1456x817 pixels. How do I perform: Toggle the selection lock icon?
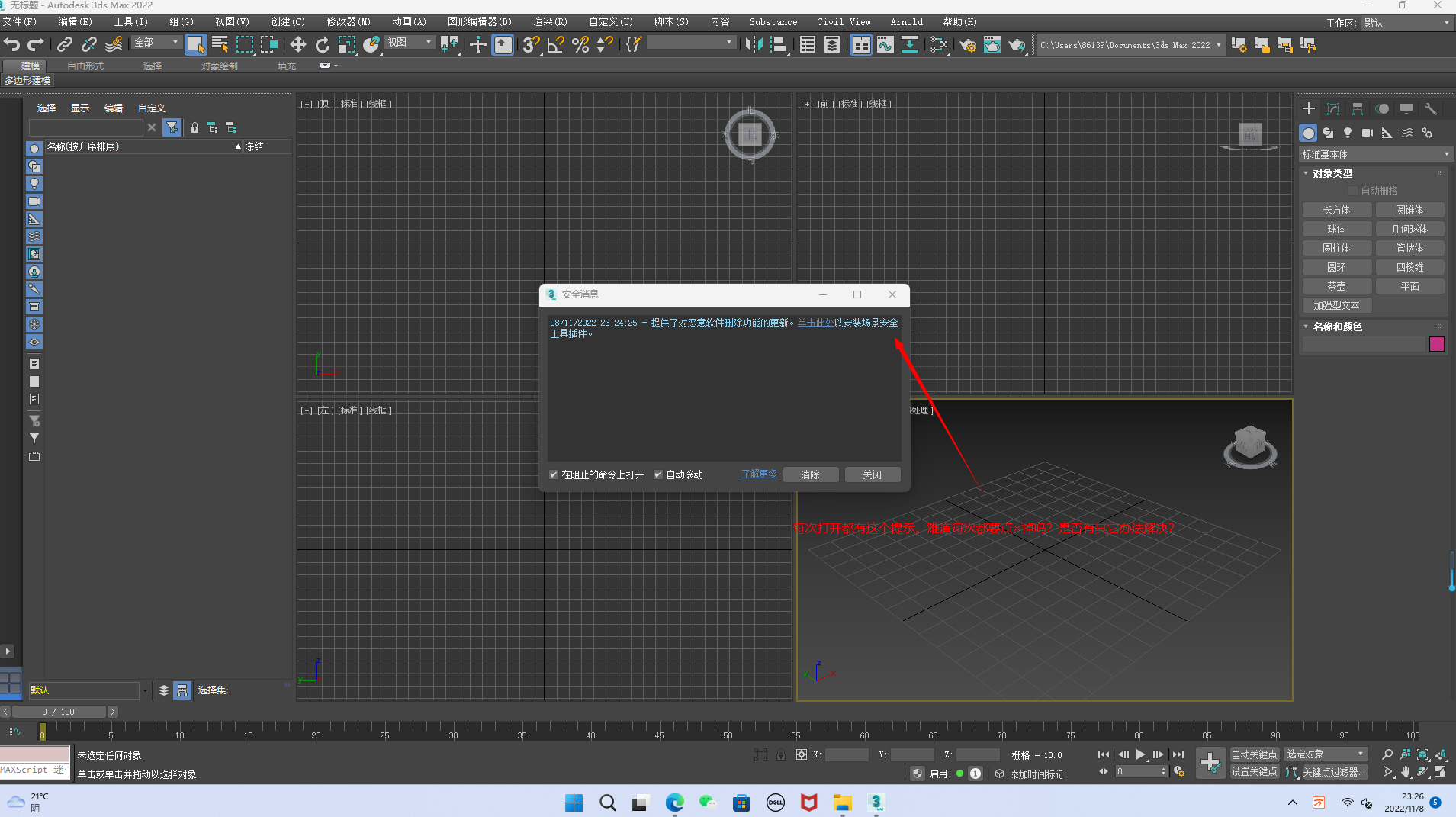(781, 754)
